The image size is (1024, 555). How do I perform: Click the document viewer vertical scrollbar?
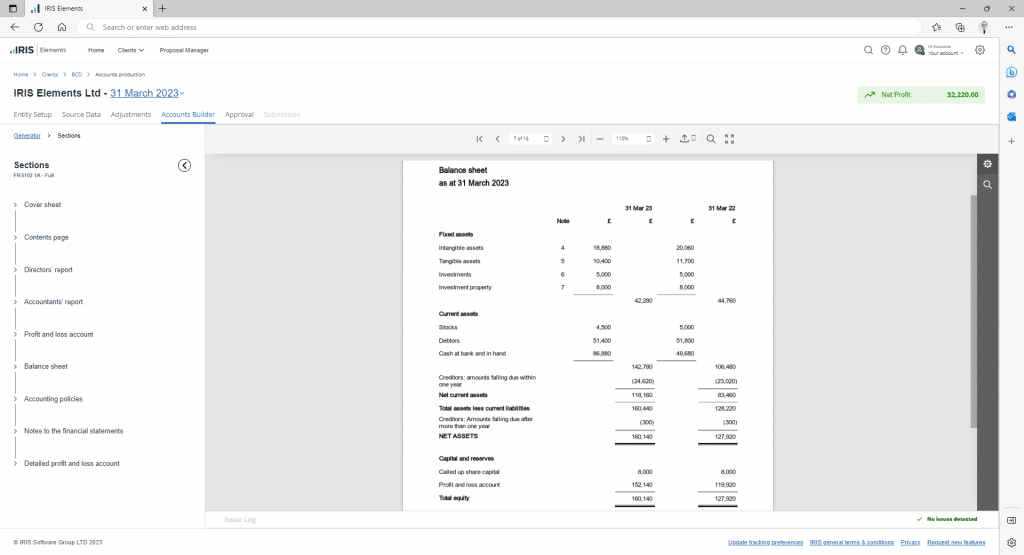[x=973, y=312]
